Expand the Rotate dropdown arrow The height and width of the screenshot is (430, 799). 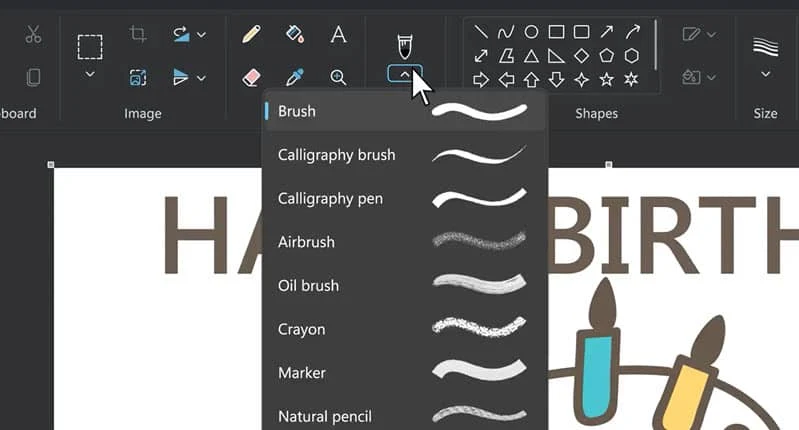pyautogui.click(x=201, y=35)
